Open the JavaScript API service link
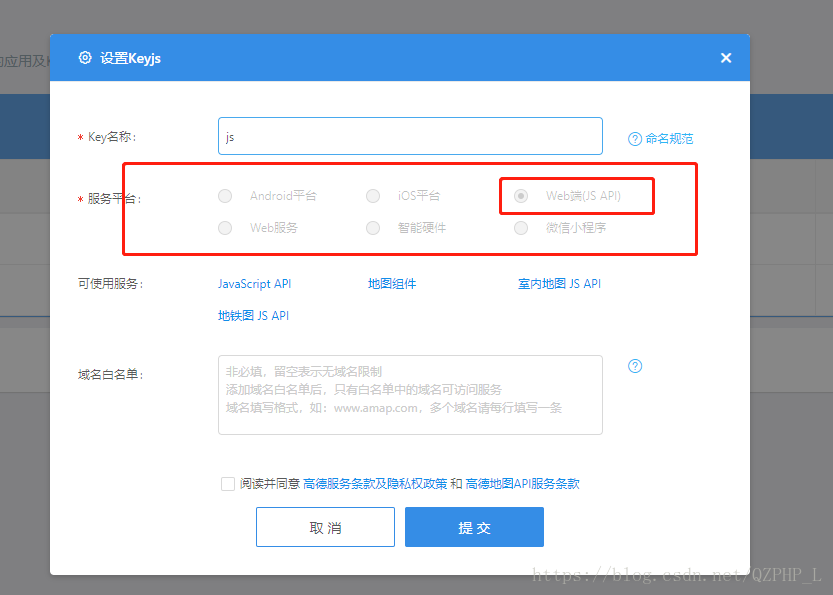 (x=254, y=284)
